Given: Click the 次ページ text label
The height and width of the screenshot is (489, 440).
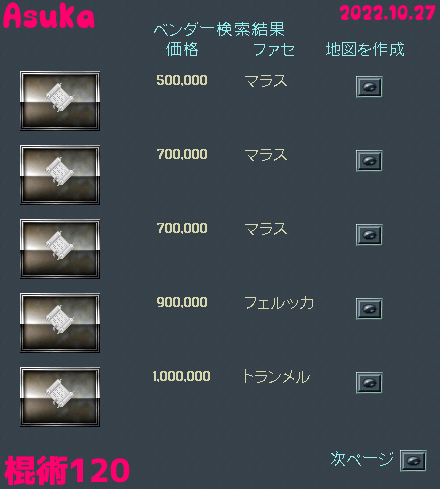Looking at the screenshot, I should click(x=362, y=459).
